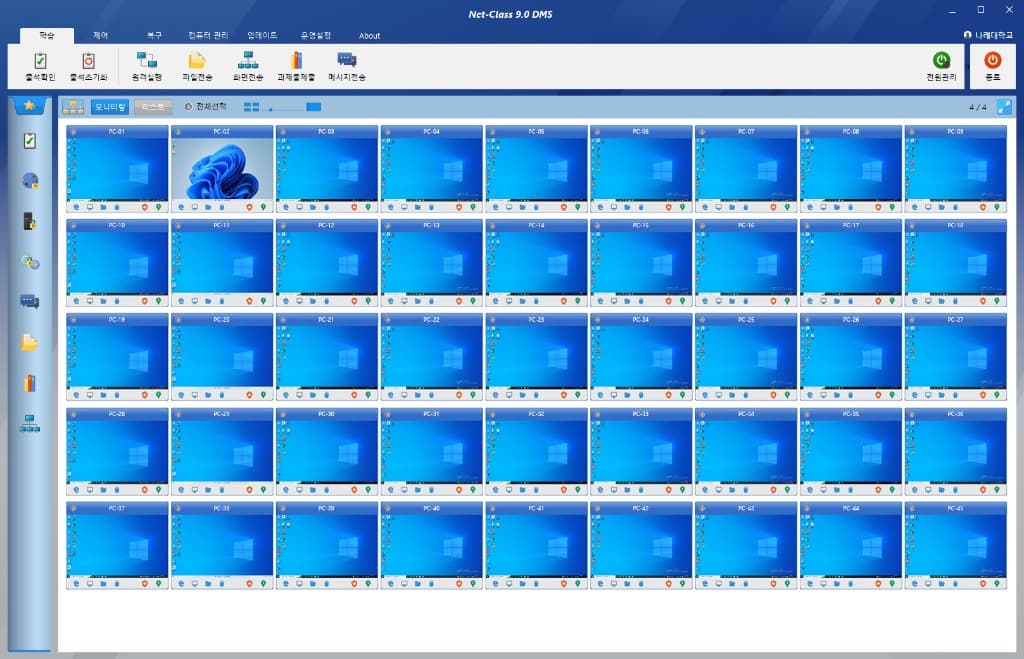Click the red 종료 exit button

992,66
